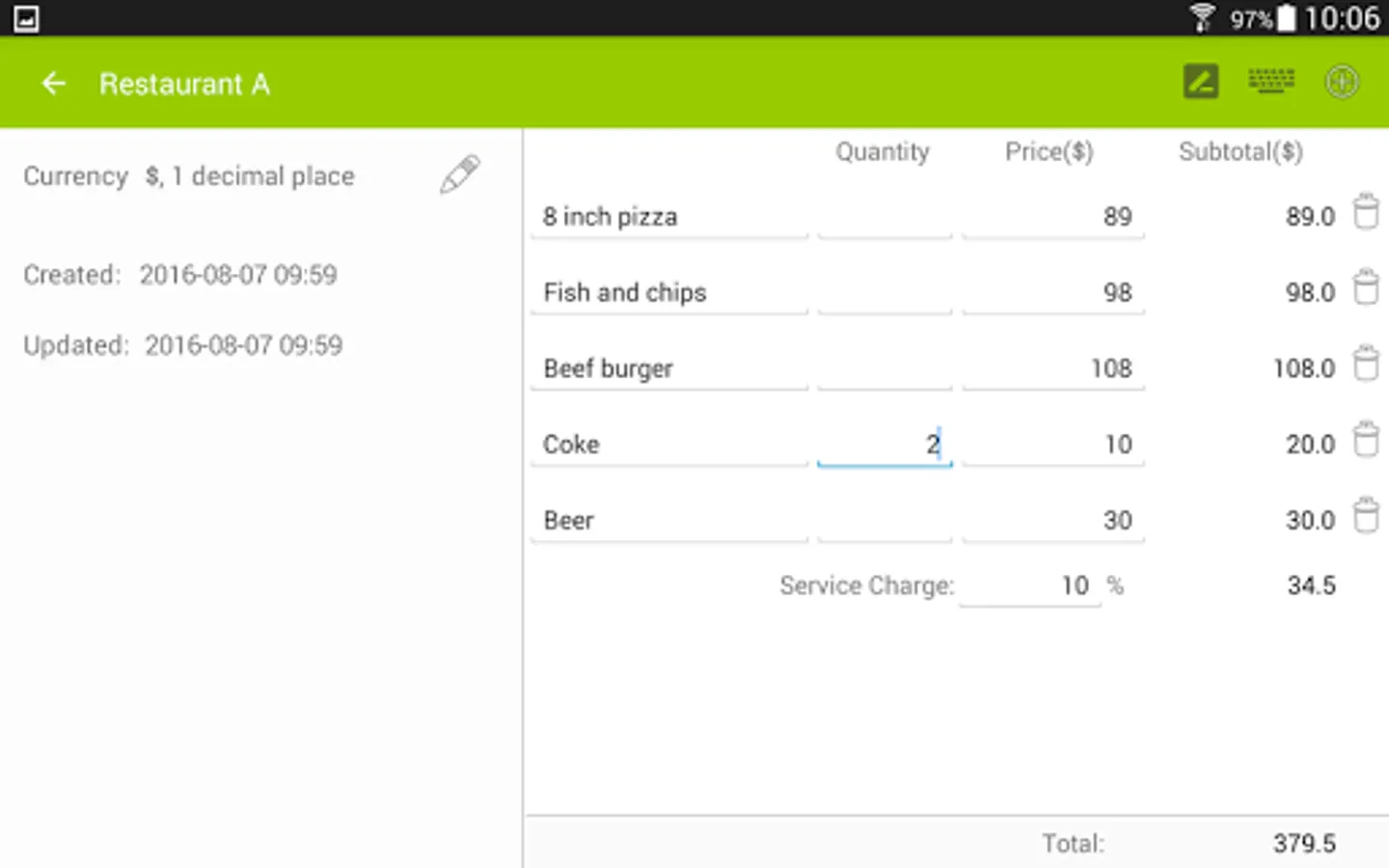Viewport: 1389px width, 868px height.
Task: Click the 8 inch pizza price field
Action: pyautogui.click(x=1052, y=217)
